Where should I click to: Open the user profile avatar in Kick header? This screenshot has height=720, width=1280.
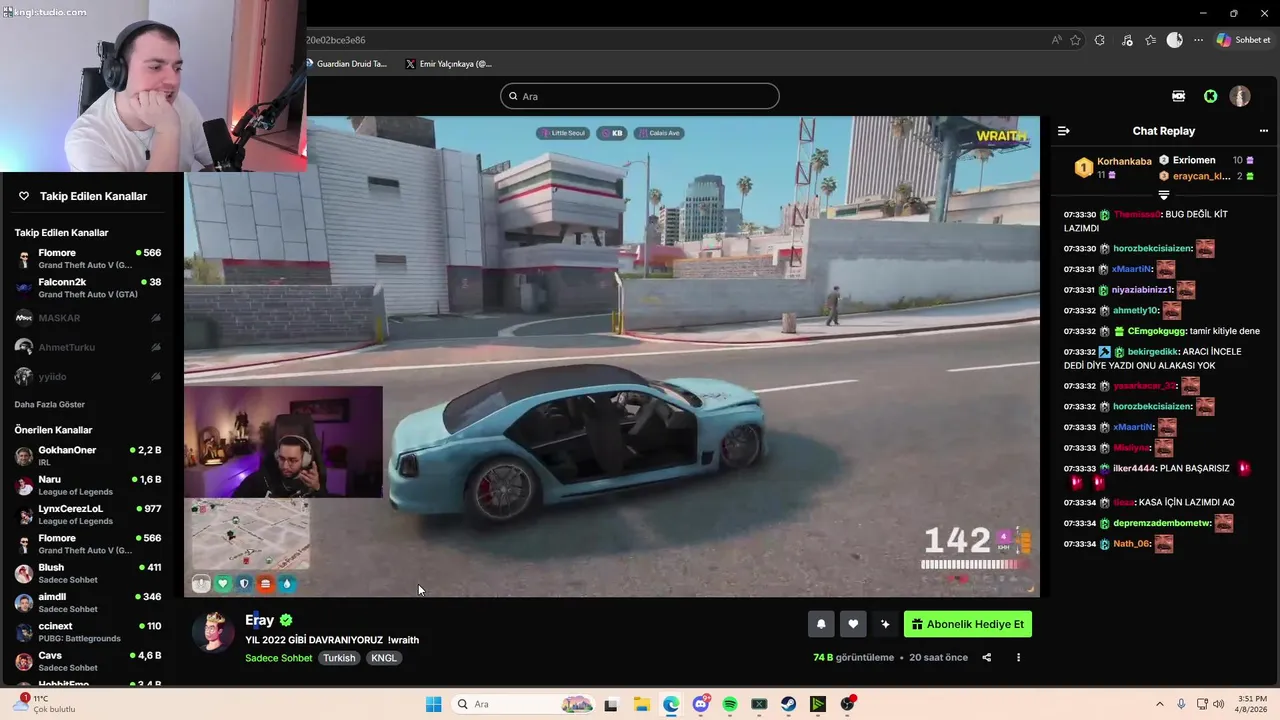pos(1240,96)
